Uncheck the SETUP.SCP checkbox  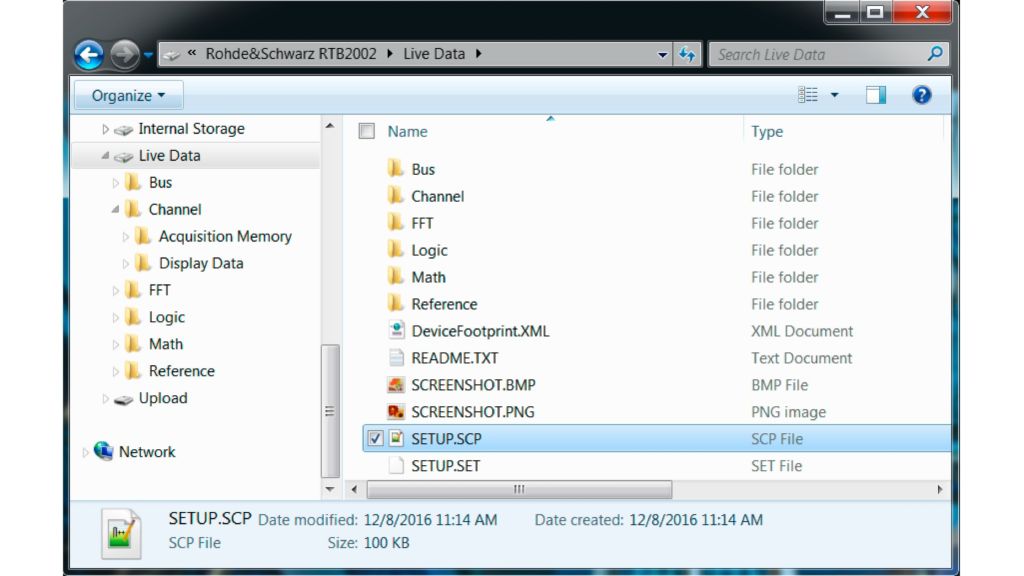tap(375, 439)
